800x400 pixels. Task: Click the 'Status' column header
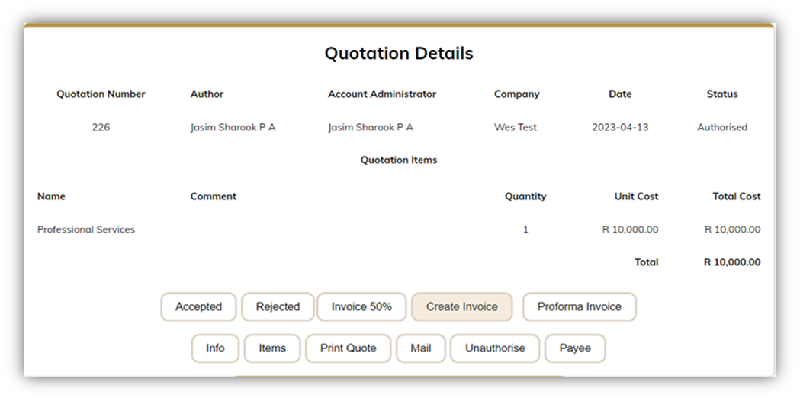tap(722, 94)
